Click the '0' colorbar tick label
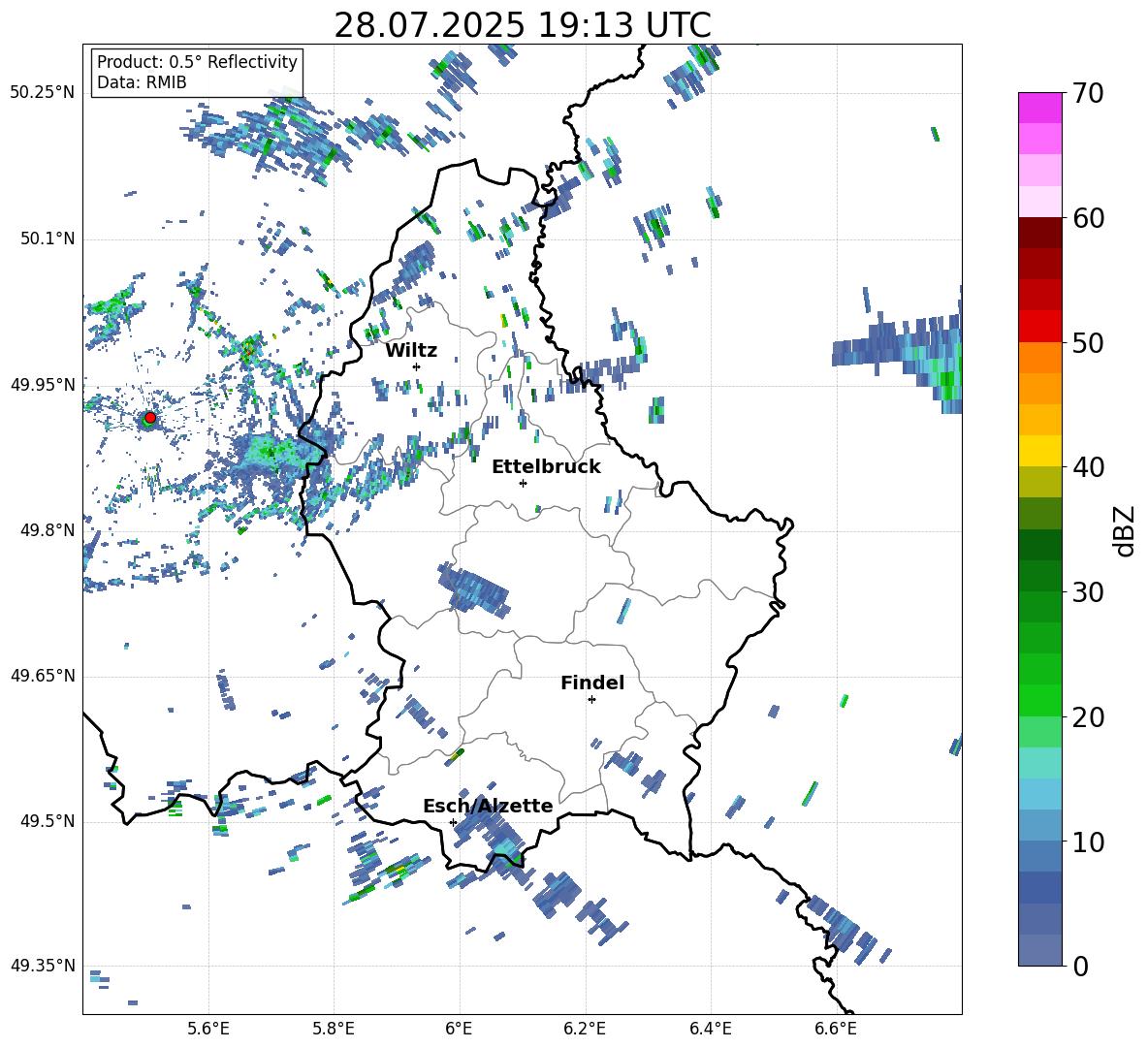This screenshot has width=1148, height=1048. point(1079,967)
